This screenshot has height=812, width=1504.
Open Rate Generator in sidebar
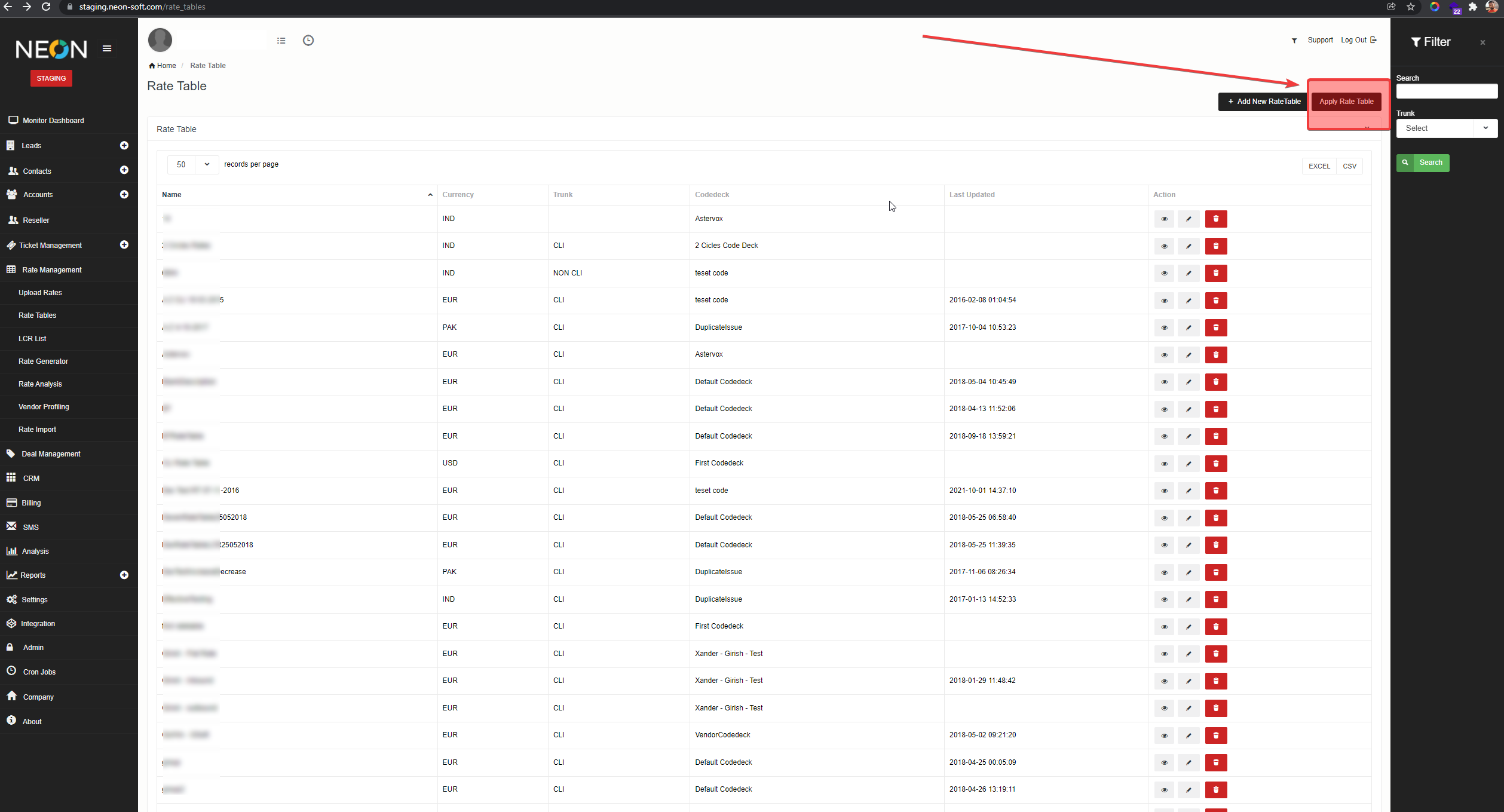click(x=44, y=361)
